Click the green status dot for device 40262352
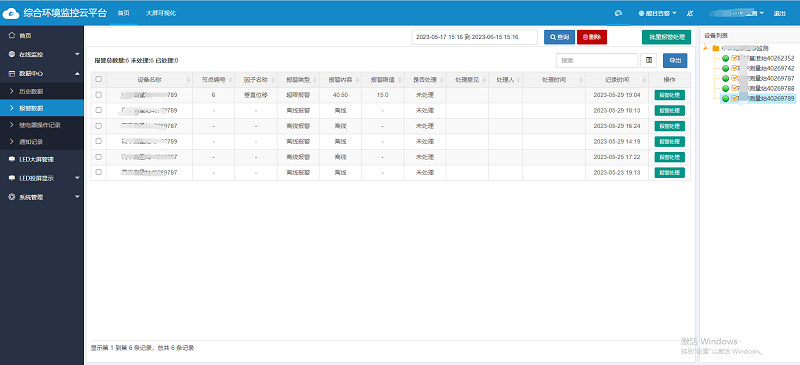800x365 pixels. (x=726, y=58)
